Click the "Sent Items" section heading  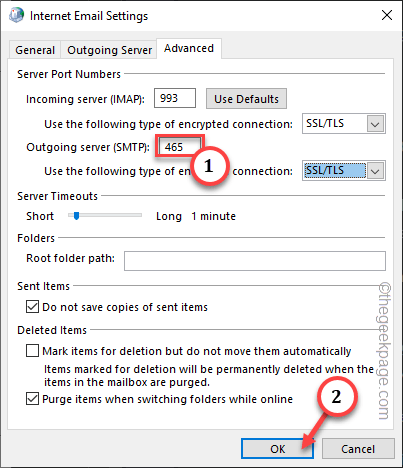(43, 286)
